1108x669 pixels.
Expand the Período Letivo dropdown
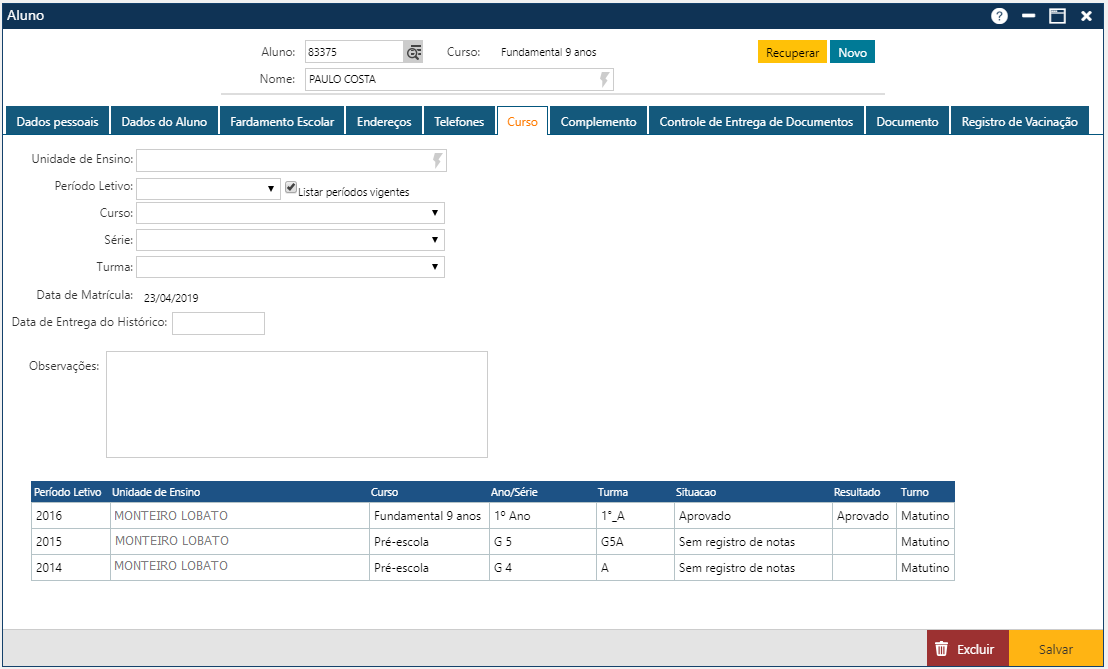click(208, 188)
